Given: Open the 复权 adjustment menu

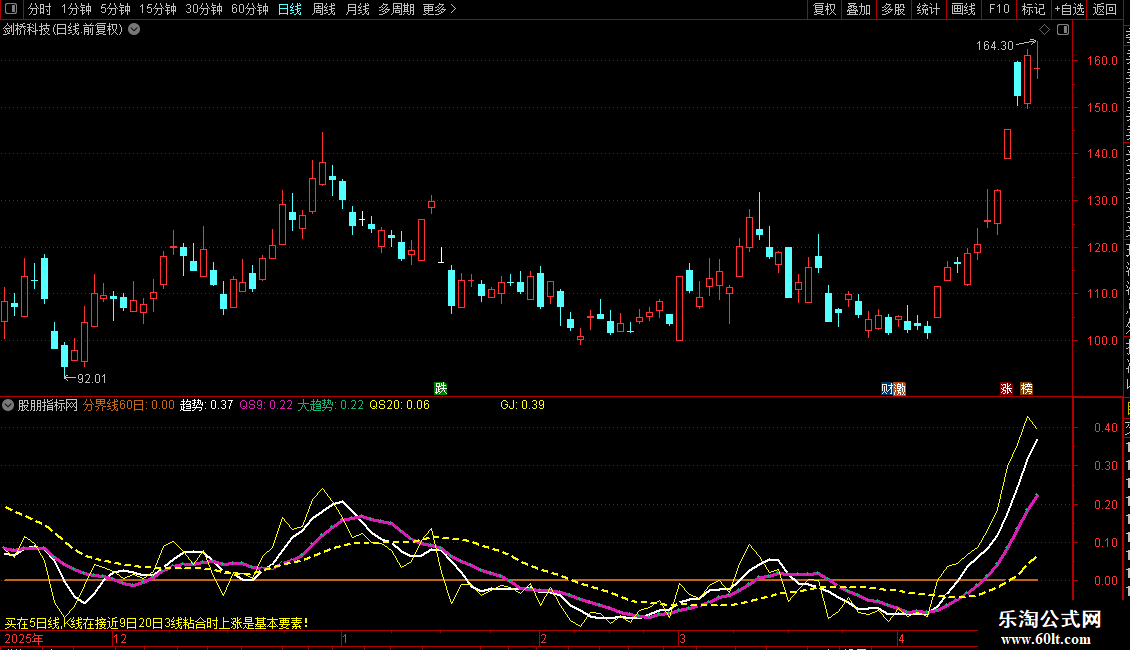Looking at the screenshot, I should (824, 9).
